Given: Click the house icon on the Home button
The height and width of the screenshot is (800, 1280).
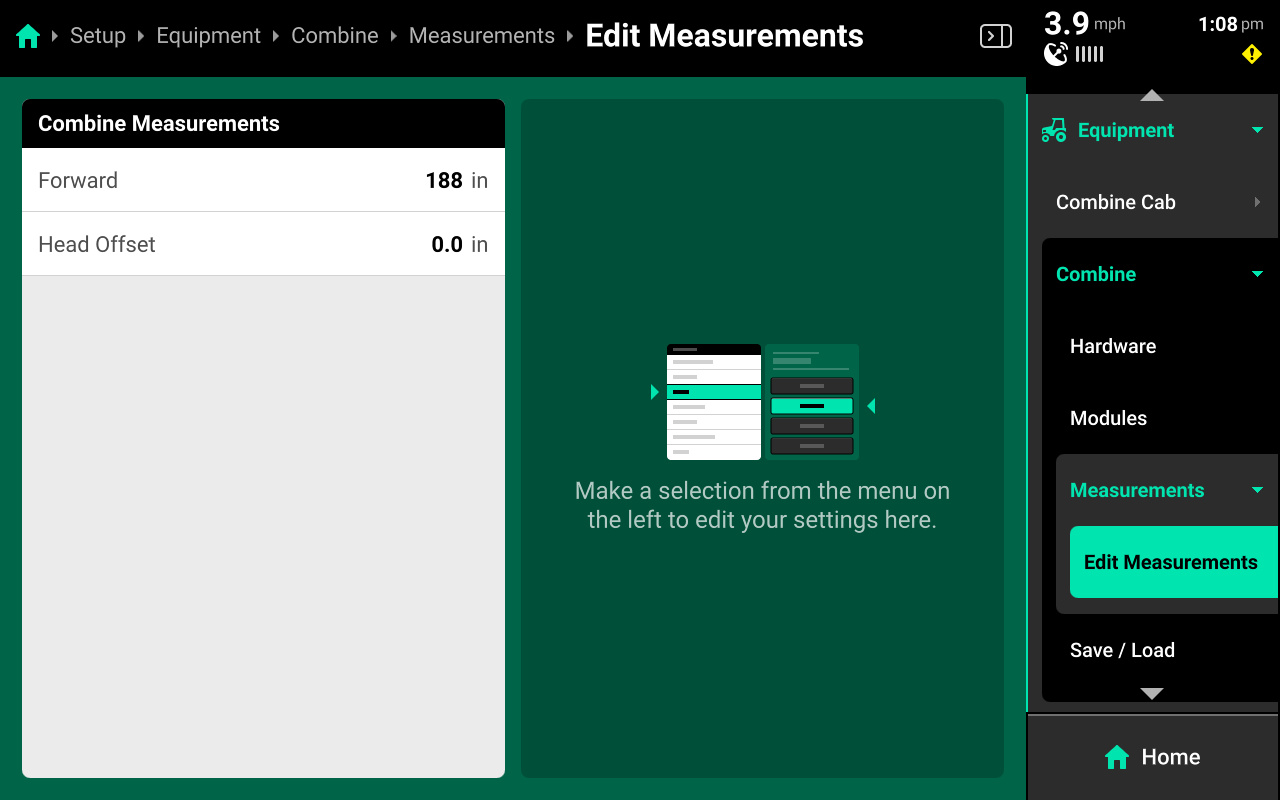Looking at the screenshot, I should [x=1117, y=758].
